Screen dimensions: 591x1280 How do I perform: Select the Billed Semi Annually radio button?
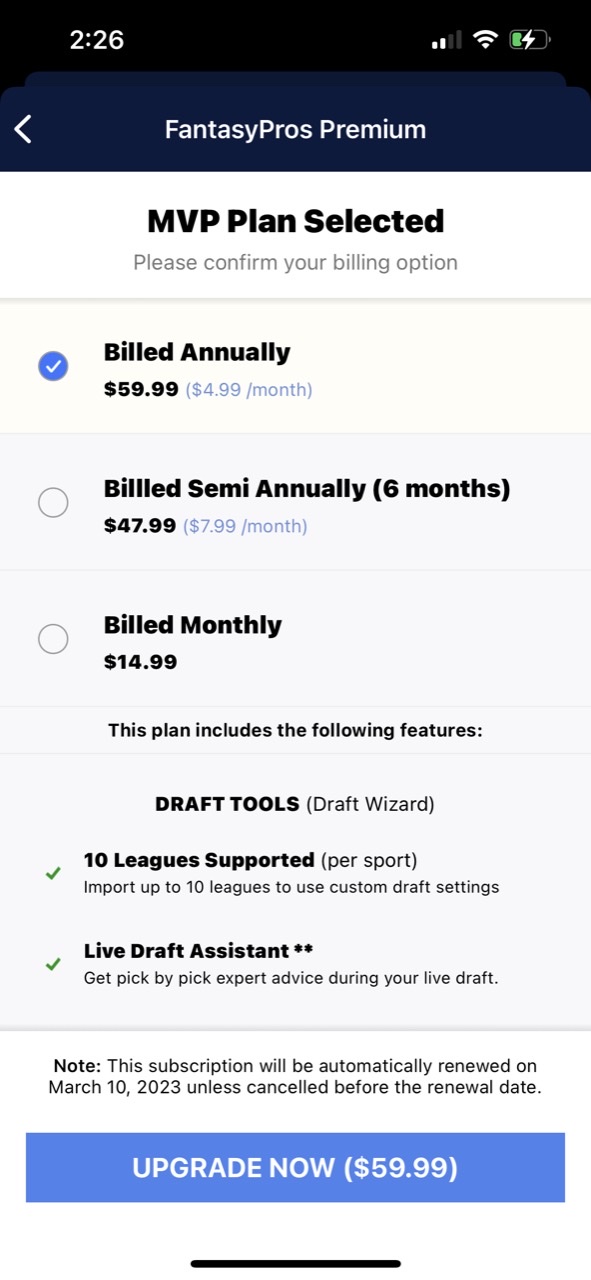(53, 502)
